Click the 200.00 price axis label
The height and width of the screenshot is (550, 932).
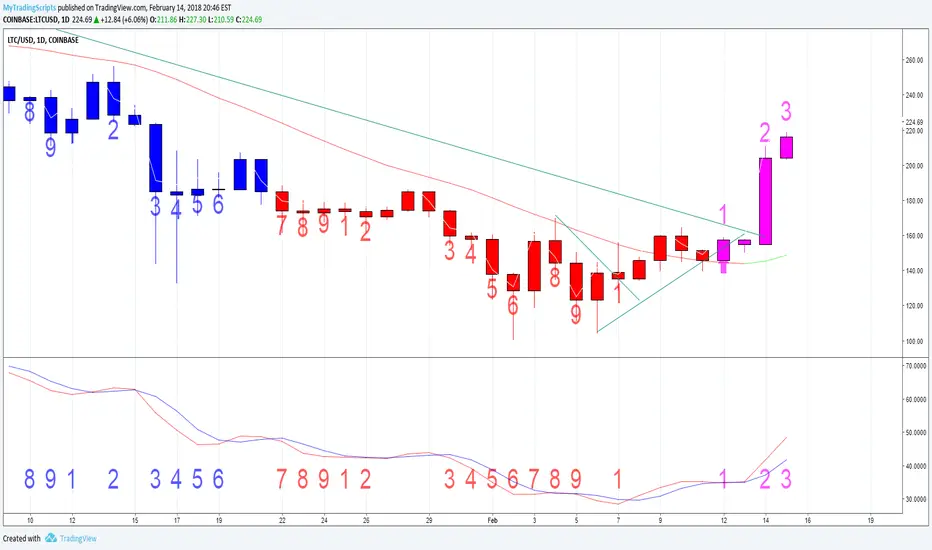[x=914, y=165]
